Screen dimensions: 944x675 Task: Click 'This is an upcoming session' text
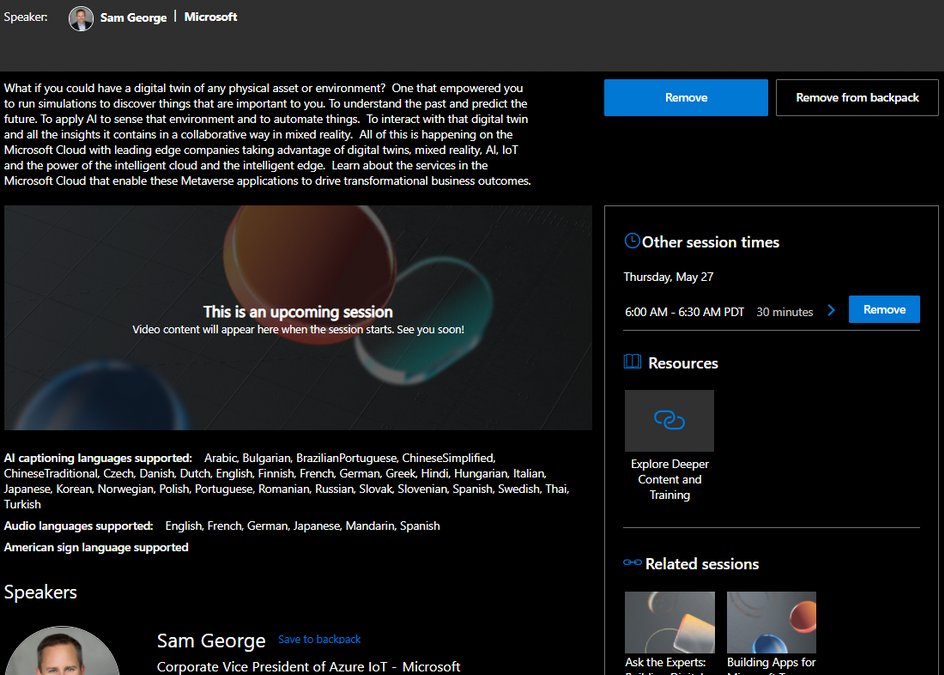point(298,312)
